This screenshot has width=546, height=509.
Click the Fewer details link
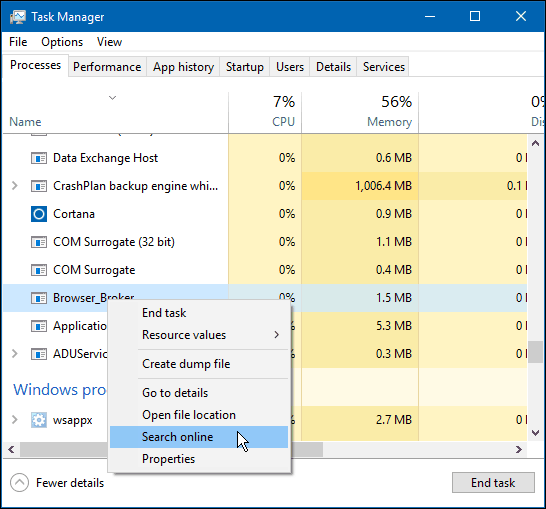[x=70, y=483]
